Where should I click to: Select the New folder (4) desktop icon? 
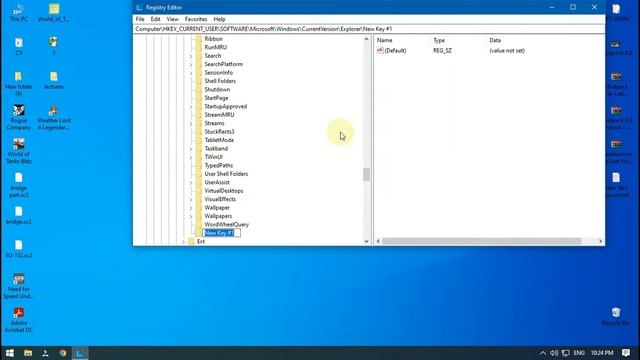point(19,84)
